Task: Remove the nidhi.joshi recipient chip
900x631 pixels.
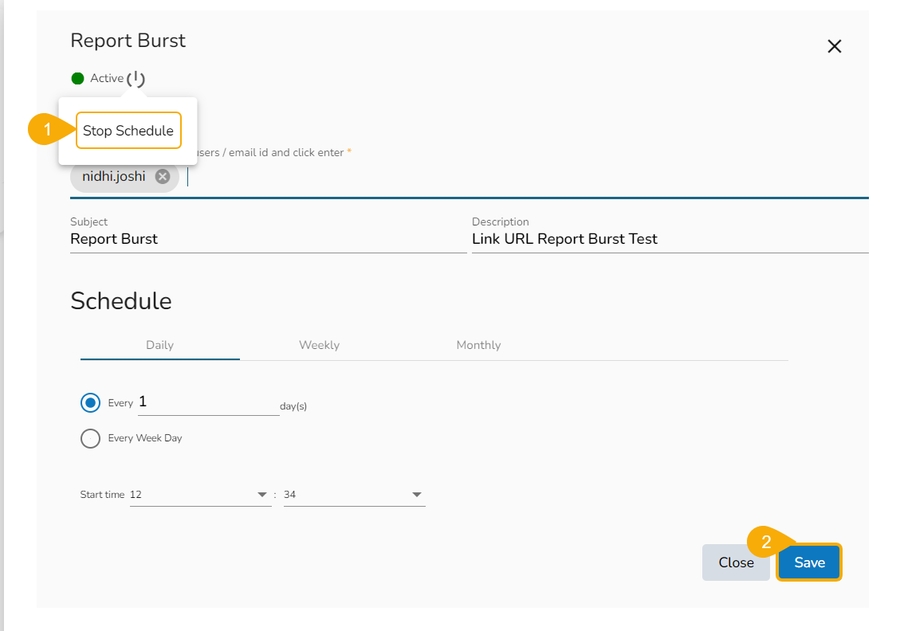Action: point(163,177)
